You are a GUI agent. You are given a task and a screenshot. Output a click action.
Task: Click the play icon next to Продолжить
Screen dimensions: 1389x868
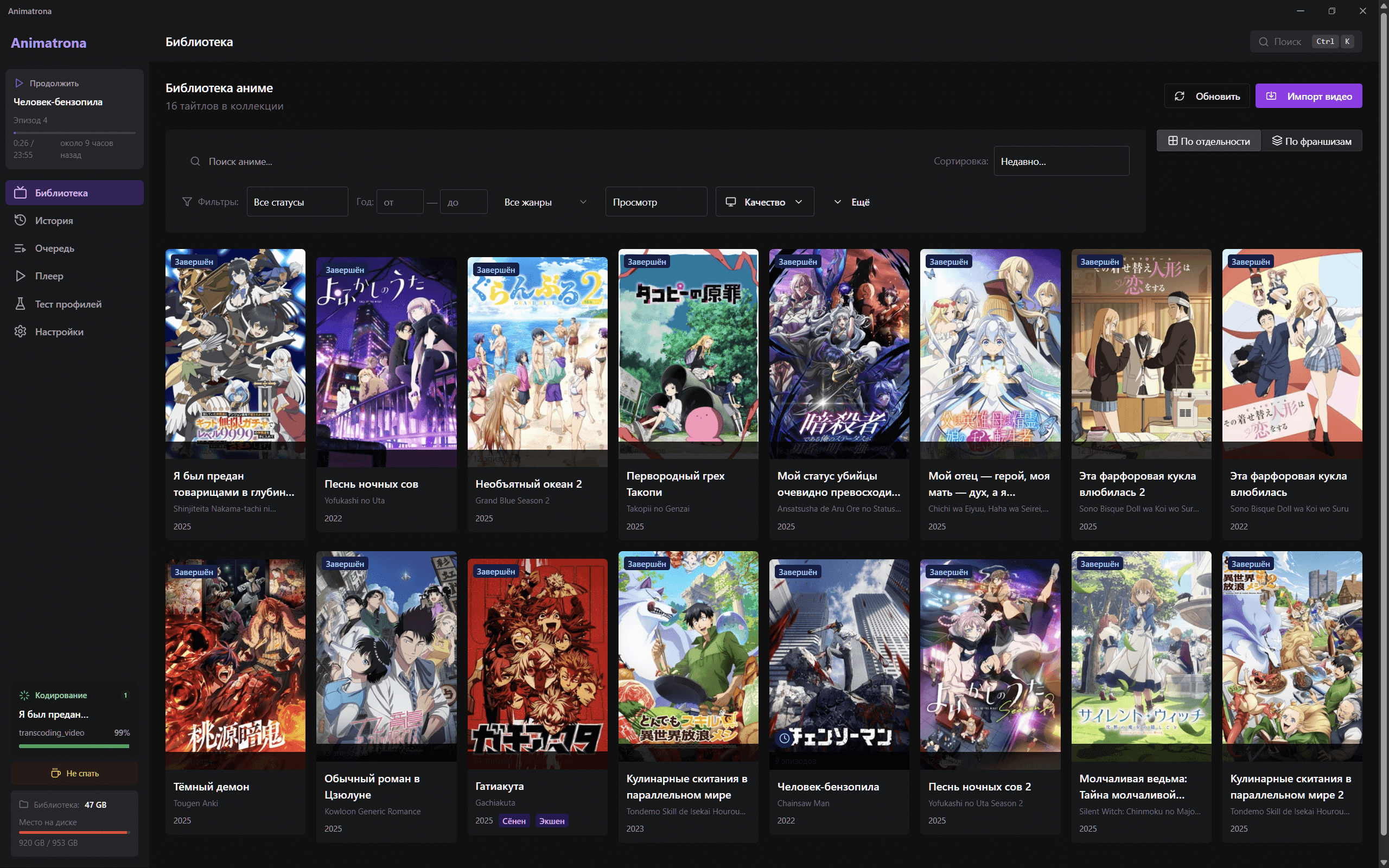(19, 83)
